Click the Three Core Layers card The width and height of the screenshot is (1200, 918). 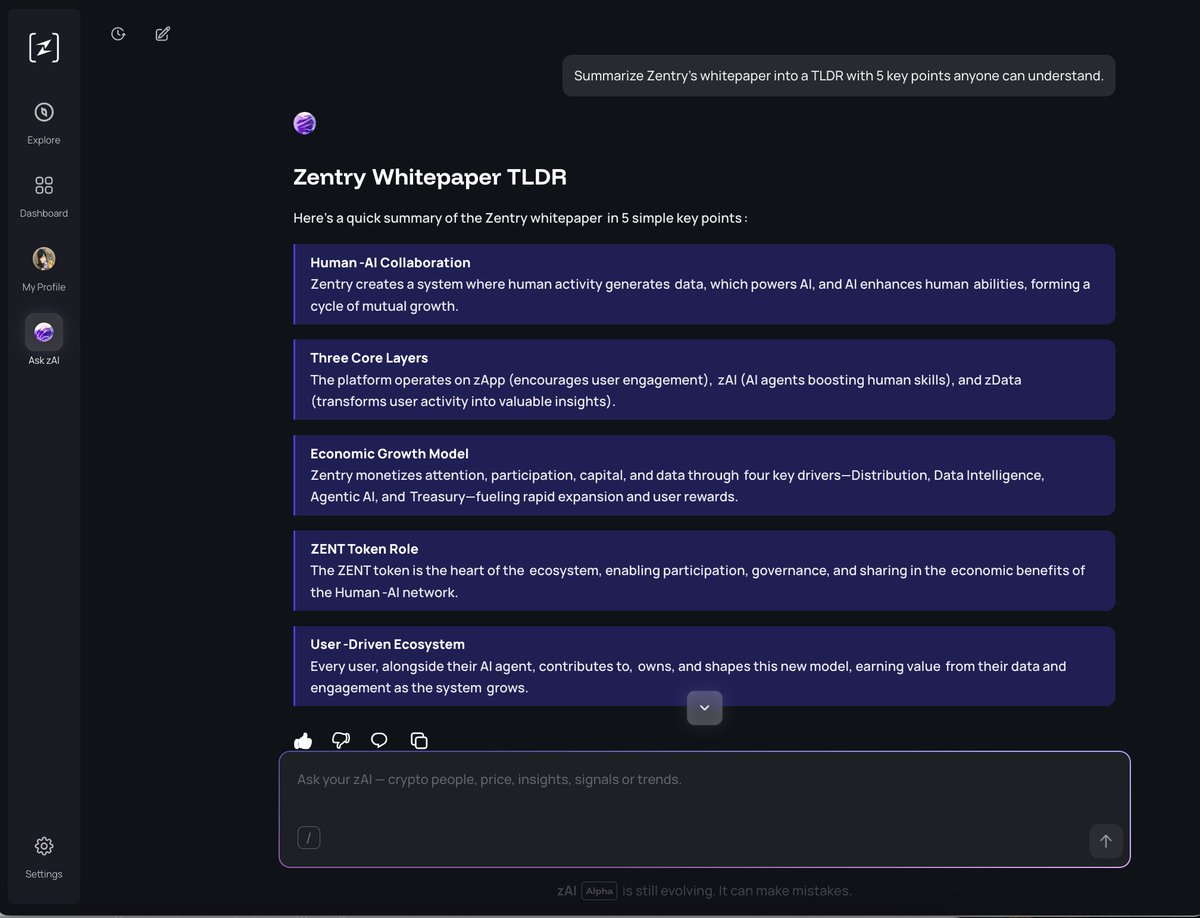(x=705, y=380)
